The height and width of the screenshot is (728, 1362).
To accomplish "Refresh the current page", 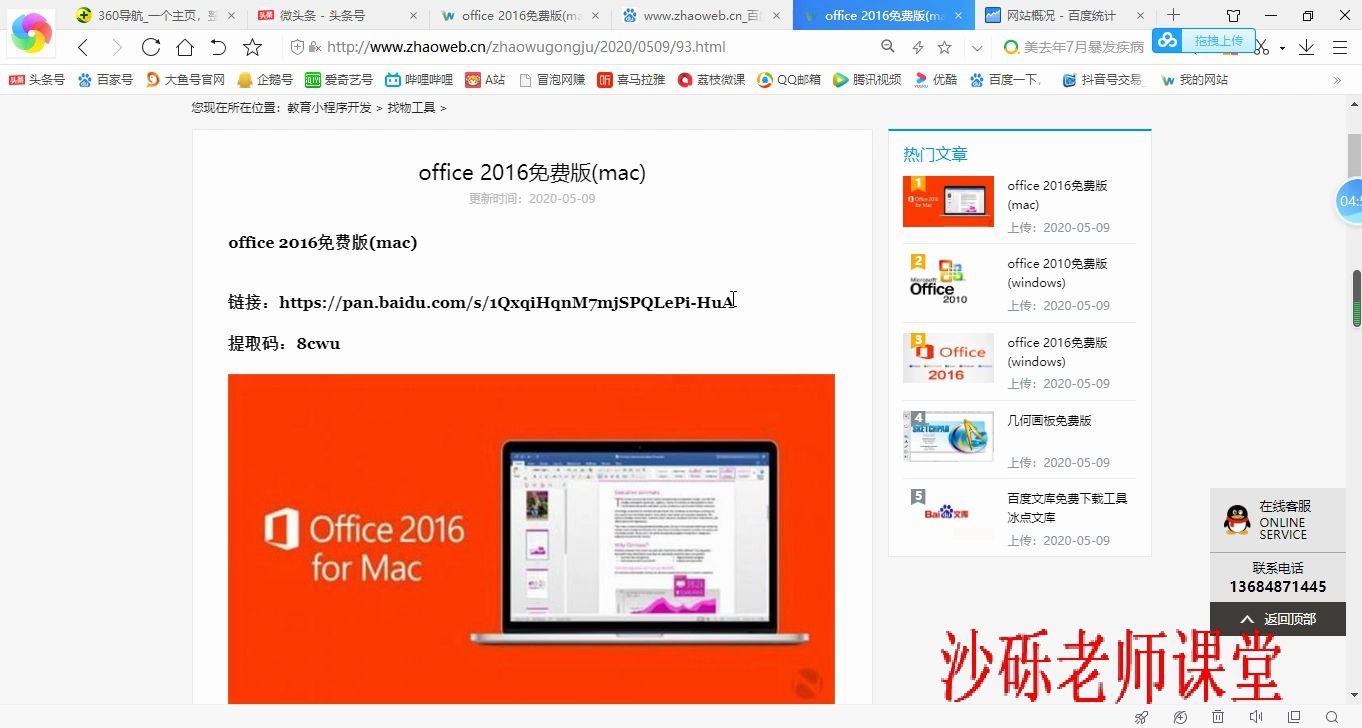I will (x=150, y=46).
